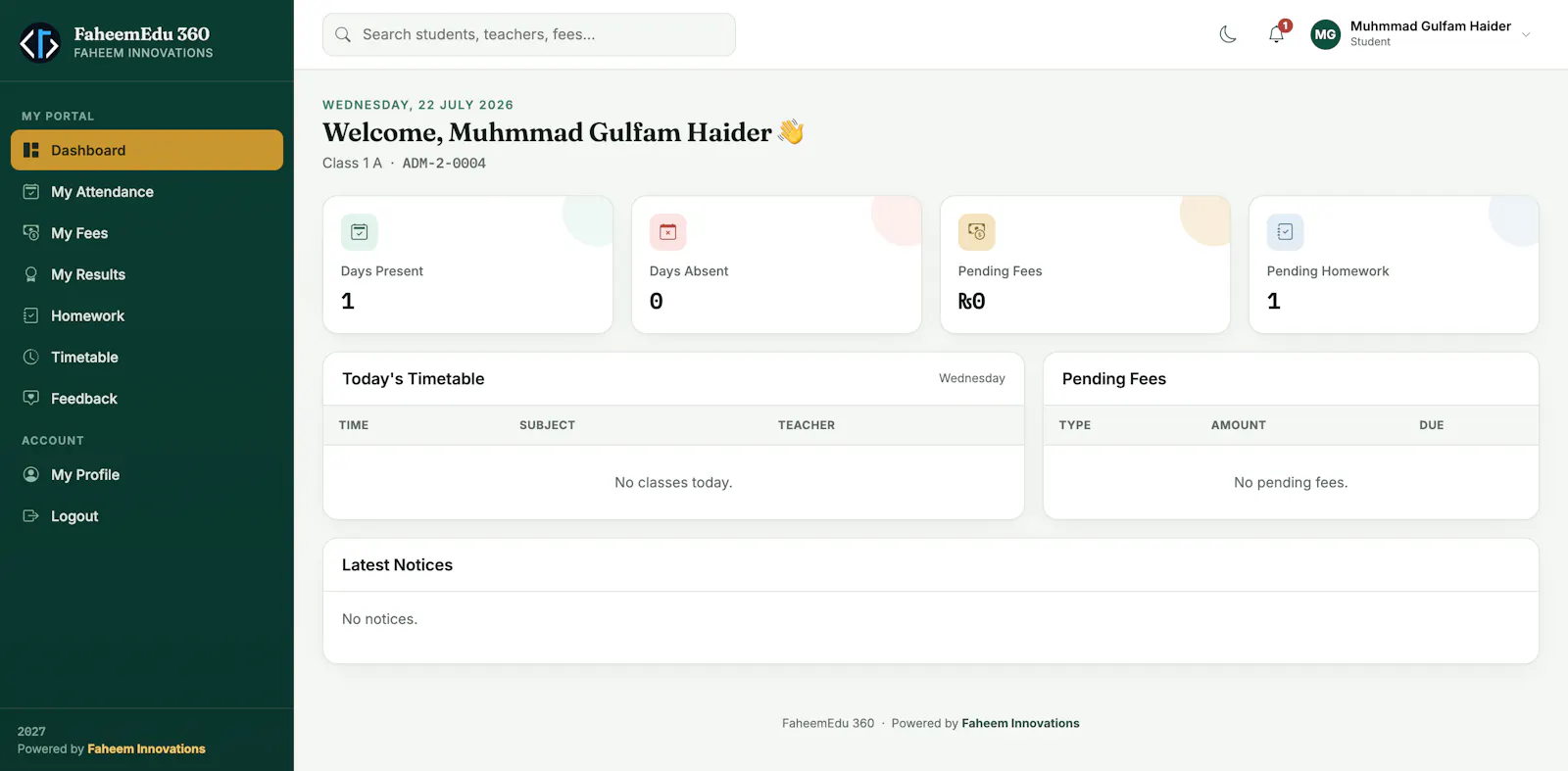Screen dimensions: 1568x771
Task: Open the Timetable page
Action: (147, 357)
